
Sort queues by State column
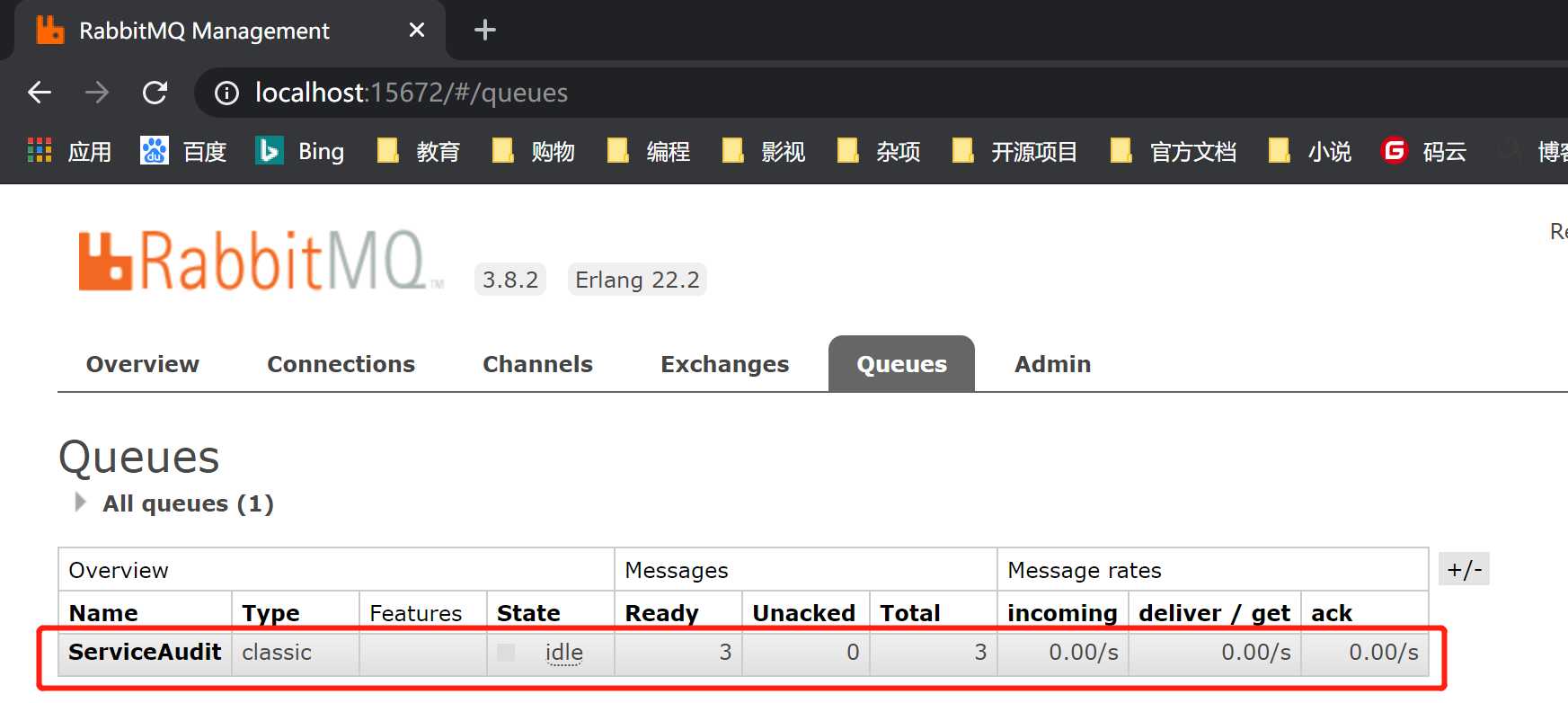click(x=528, y=613)
